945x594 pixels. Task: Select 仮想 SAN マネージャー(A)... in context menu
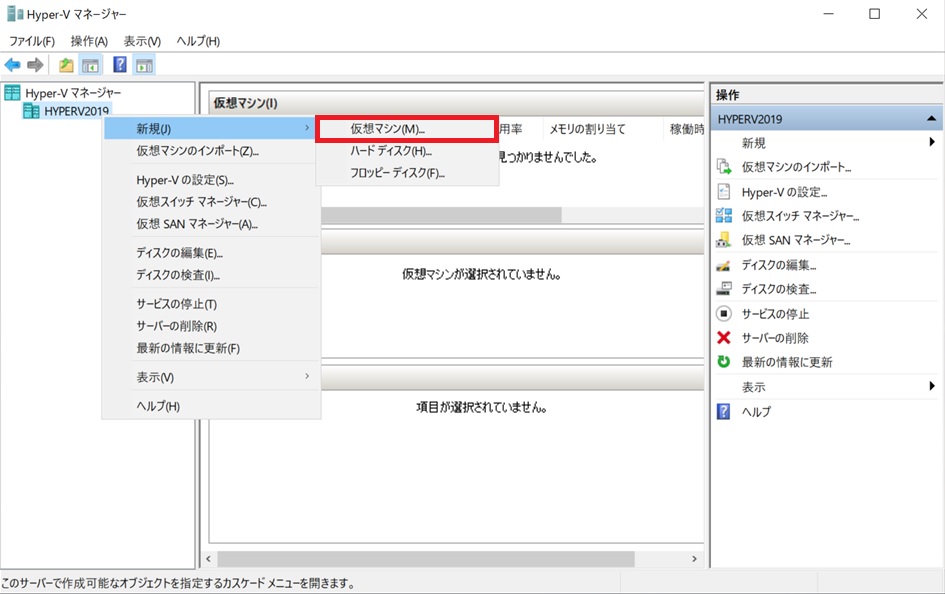click(210, 224)
